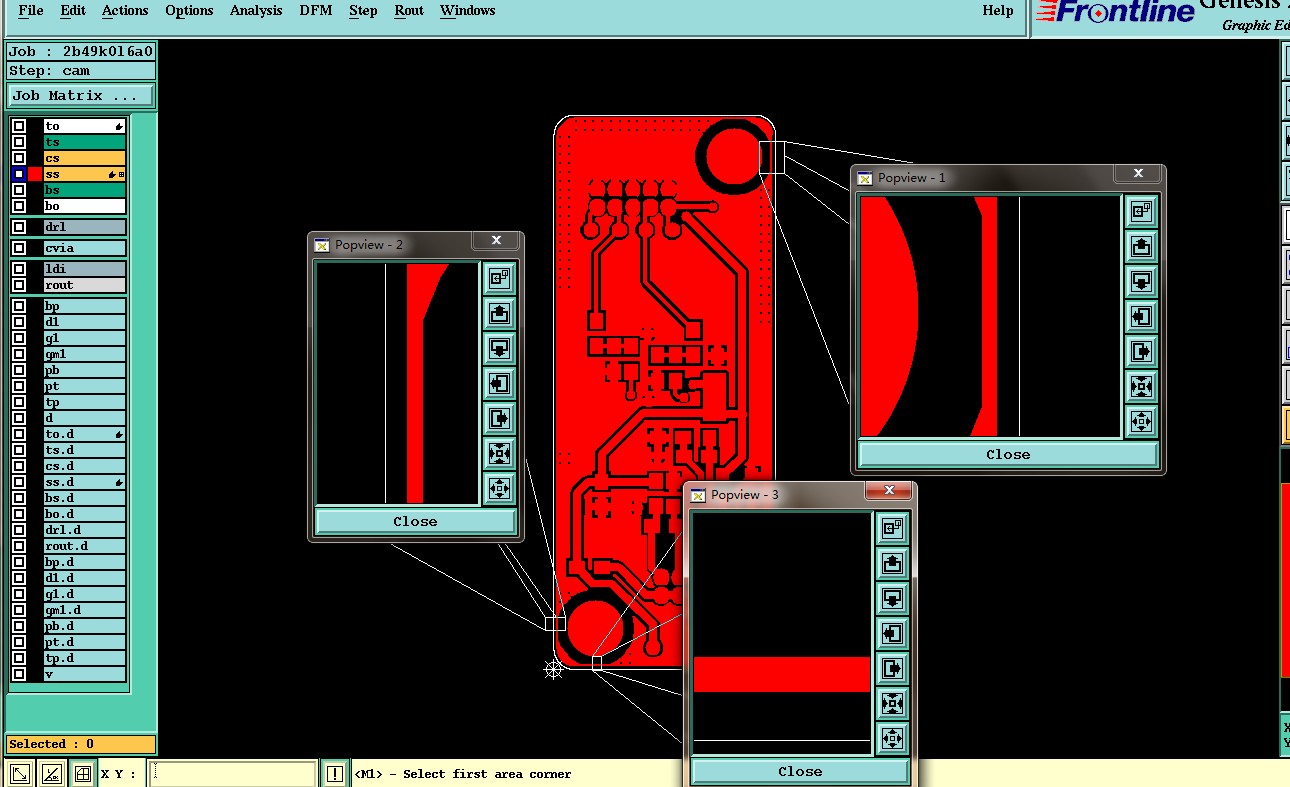Screen dimensions: 1290x787
Task: Open the Help menu
Action: pos(998,11)
